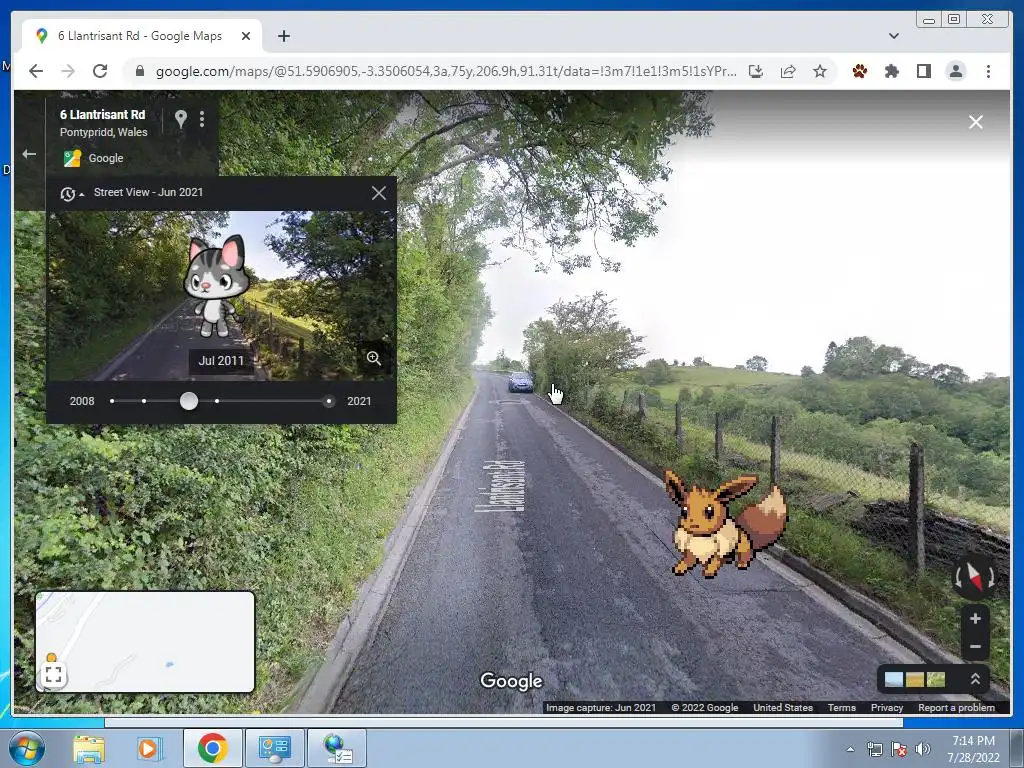Image resolution: width=1024 pixels, height=768 pixels.
Task: Open the globe checklist taskbar app
Action: [337, 748]
